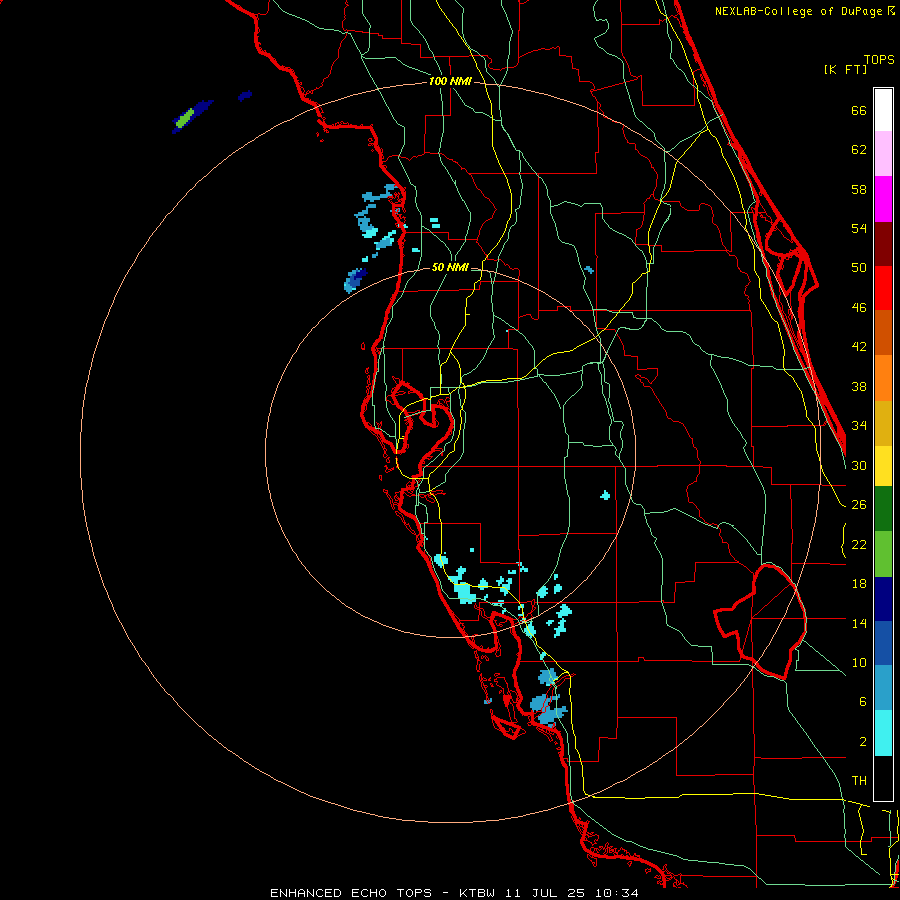Click the "18" legend value
The width and height of the screenshot is (900, 900).
[859, 584]
